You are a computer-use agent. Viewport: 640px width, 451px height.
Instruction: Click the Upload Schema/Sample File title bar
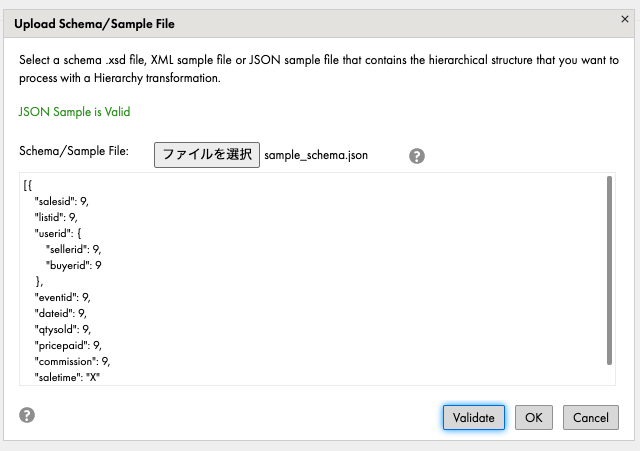319,24
